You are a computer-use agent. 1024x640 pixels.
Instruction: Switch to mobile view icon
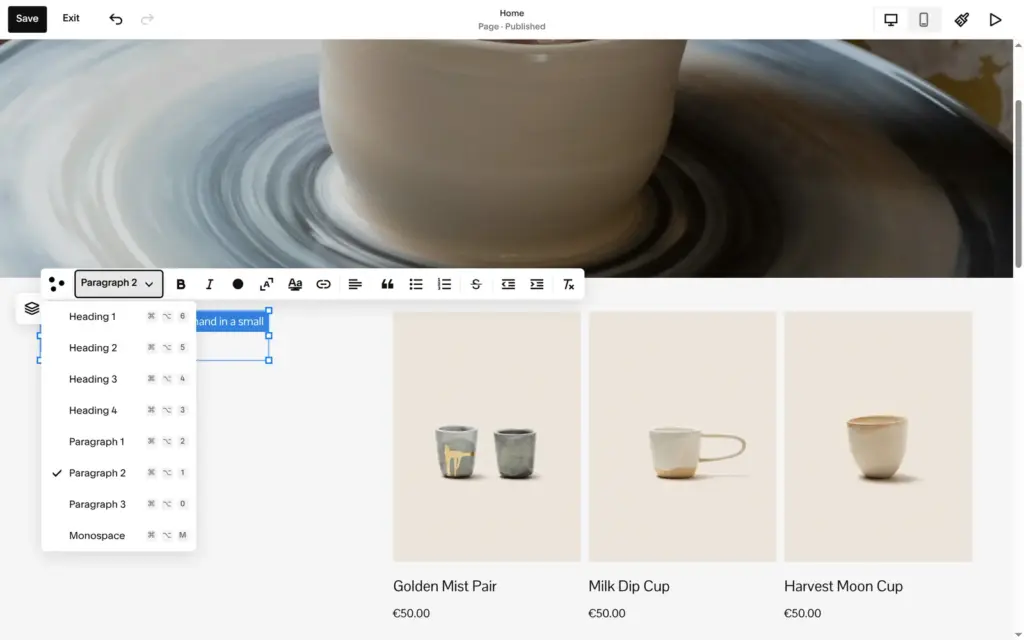coord(923,20)
